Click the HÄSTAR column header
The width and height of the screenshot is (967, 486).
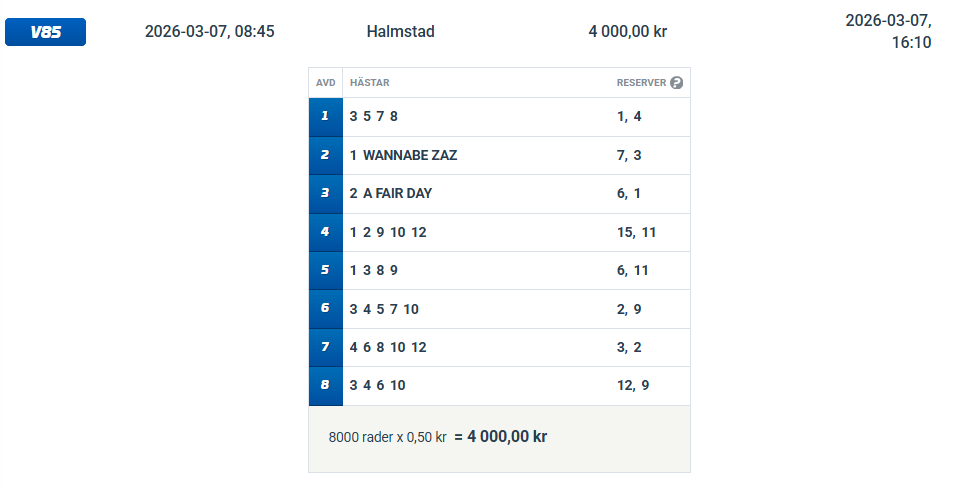tap(370, 83)
